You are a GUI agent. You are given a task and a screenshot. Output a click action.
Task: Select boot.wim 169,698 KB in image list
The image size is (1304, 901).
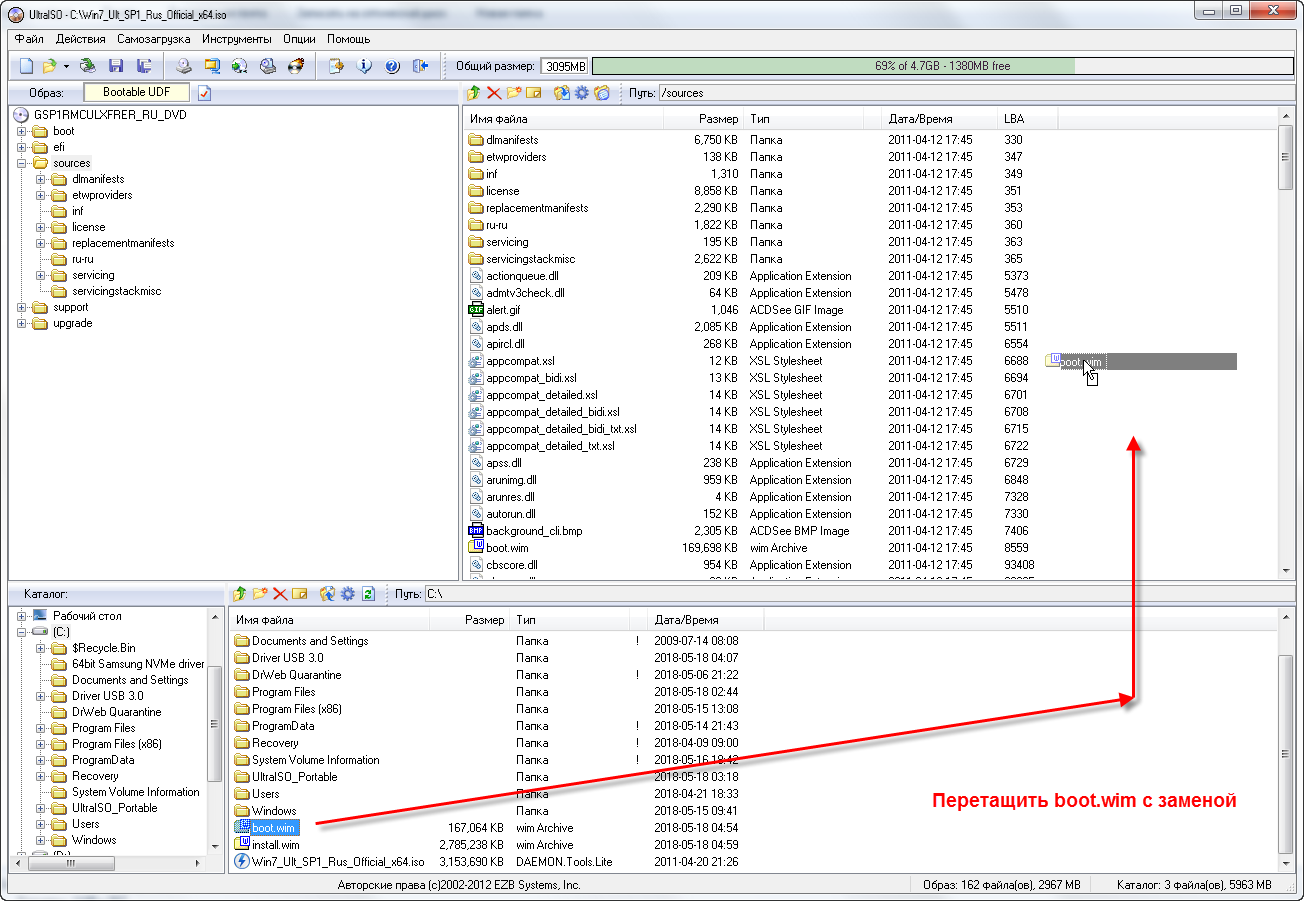(x=507, y=548)
